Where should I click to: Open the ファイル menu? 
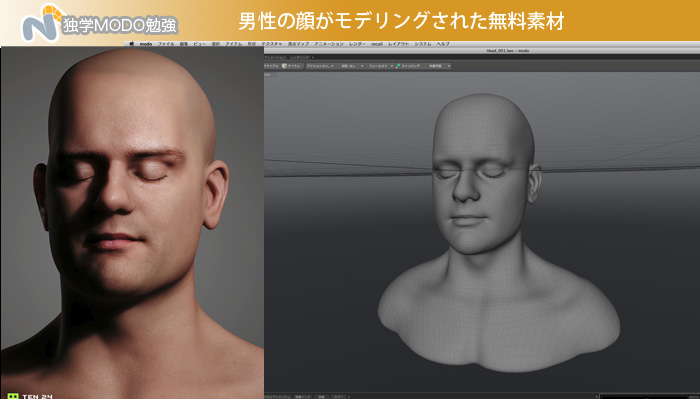click(166, 44)
